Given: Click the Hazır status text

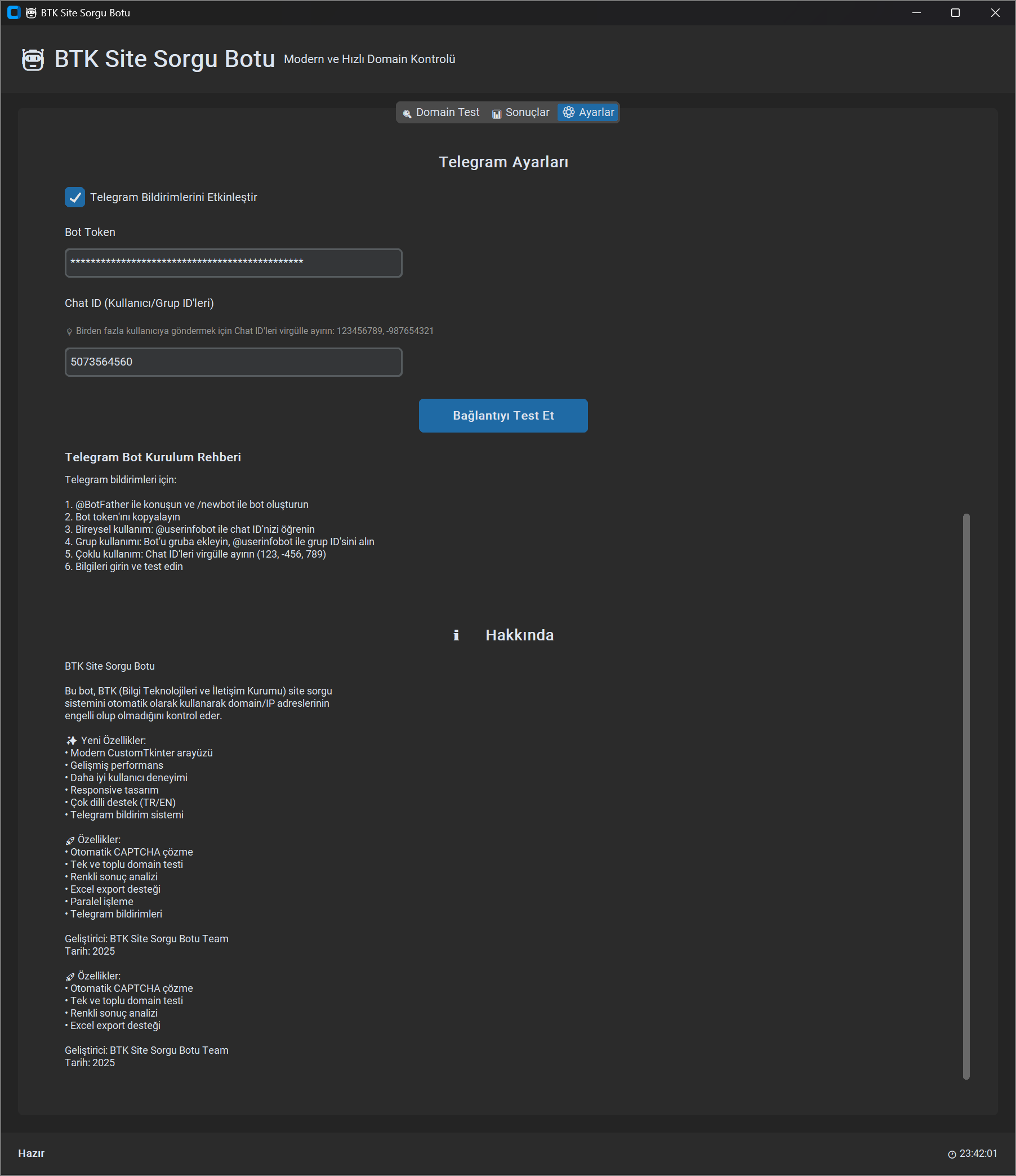Looking at the screenshot, I should (31, 1153).
